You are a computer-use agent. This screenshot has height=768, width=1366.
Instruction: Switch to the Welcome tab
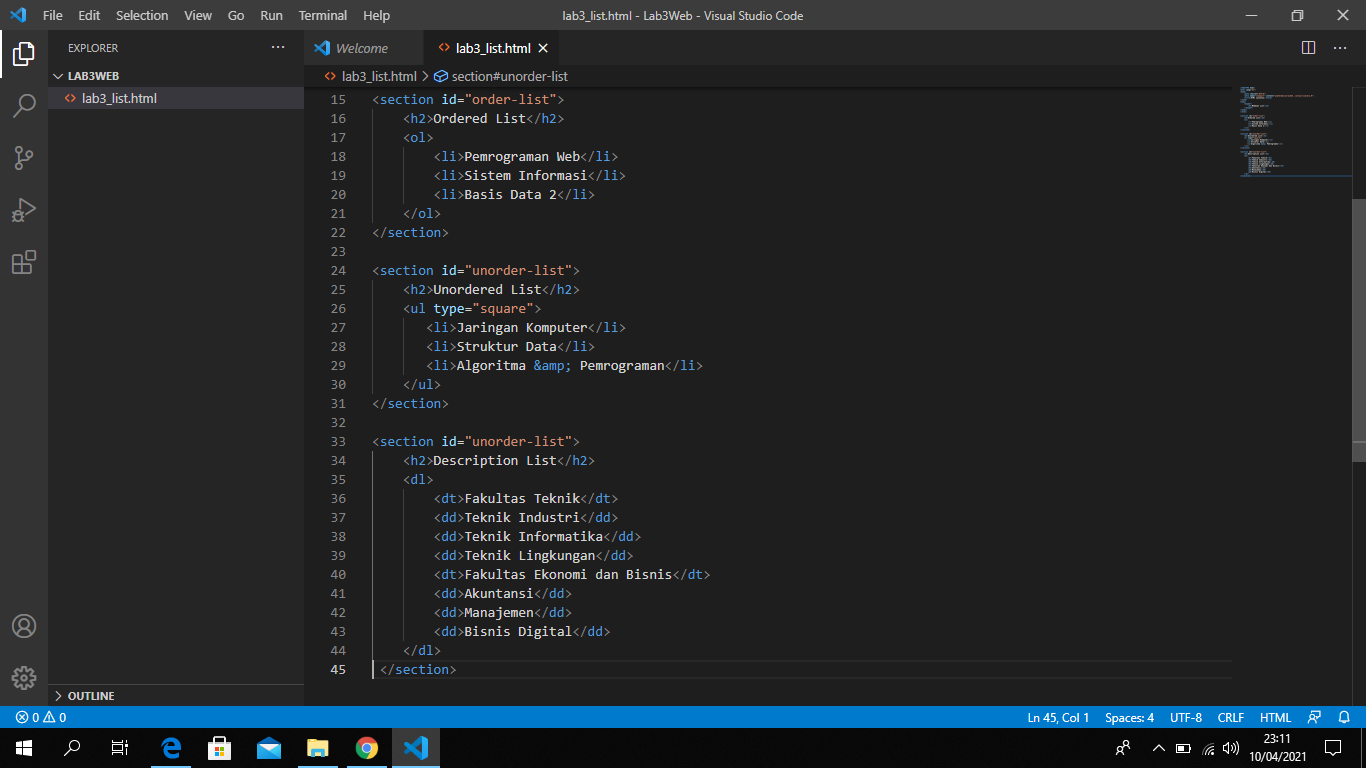pyautogui.click(x=364, y=48)
